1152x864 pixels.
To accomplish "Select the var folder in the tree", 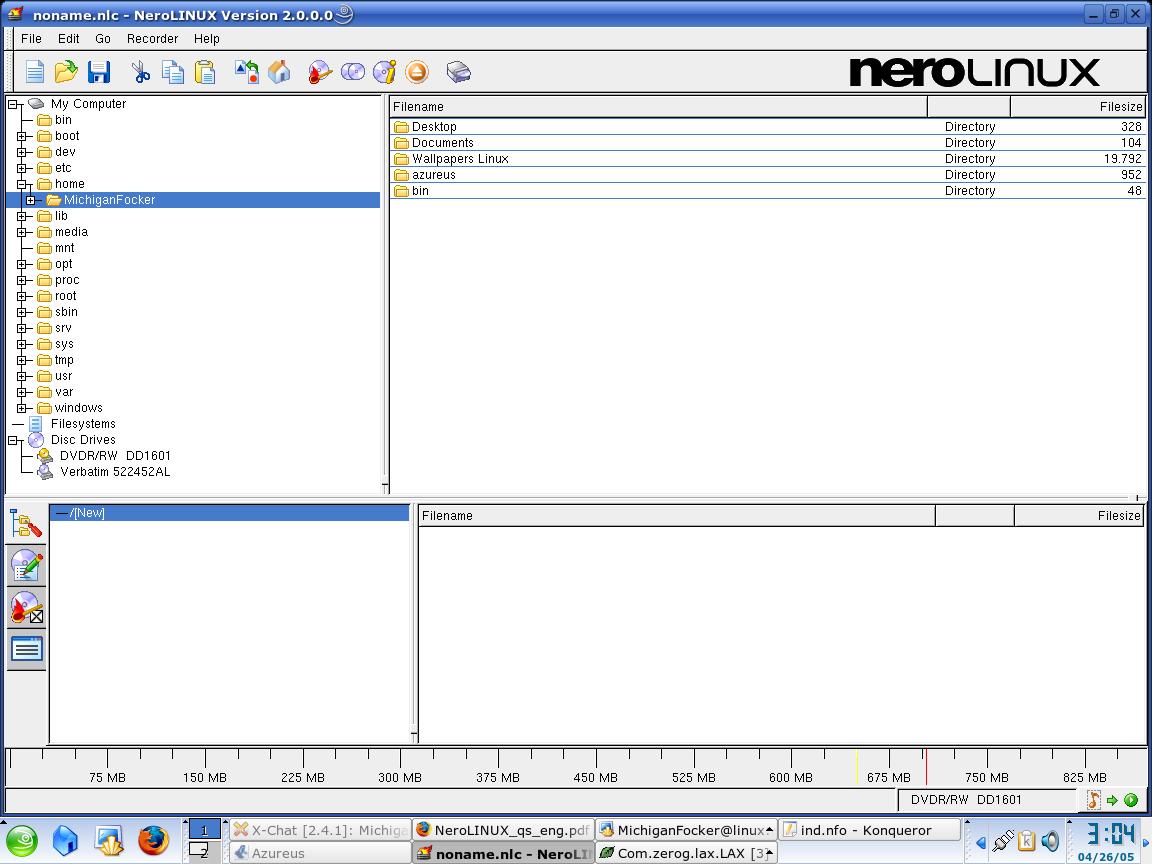I will (x=64, y=392).
